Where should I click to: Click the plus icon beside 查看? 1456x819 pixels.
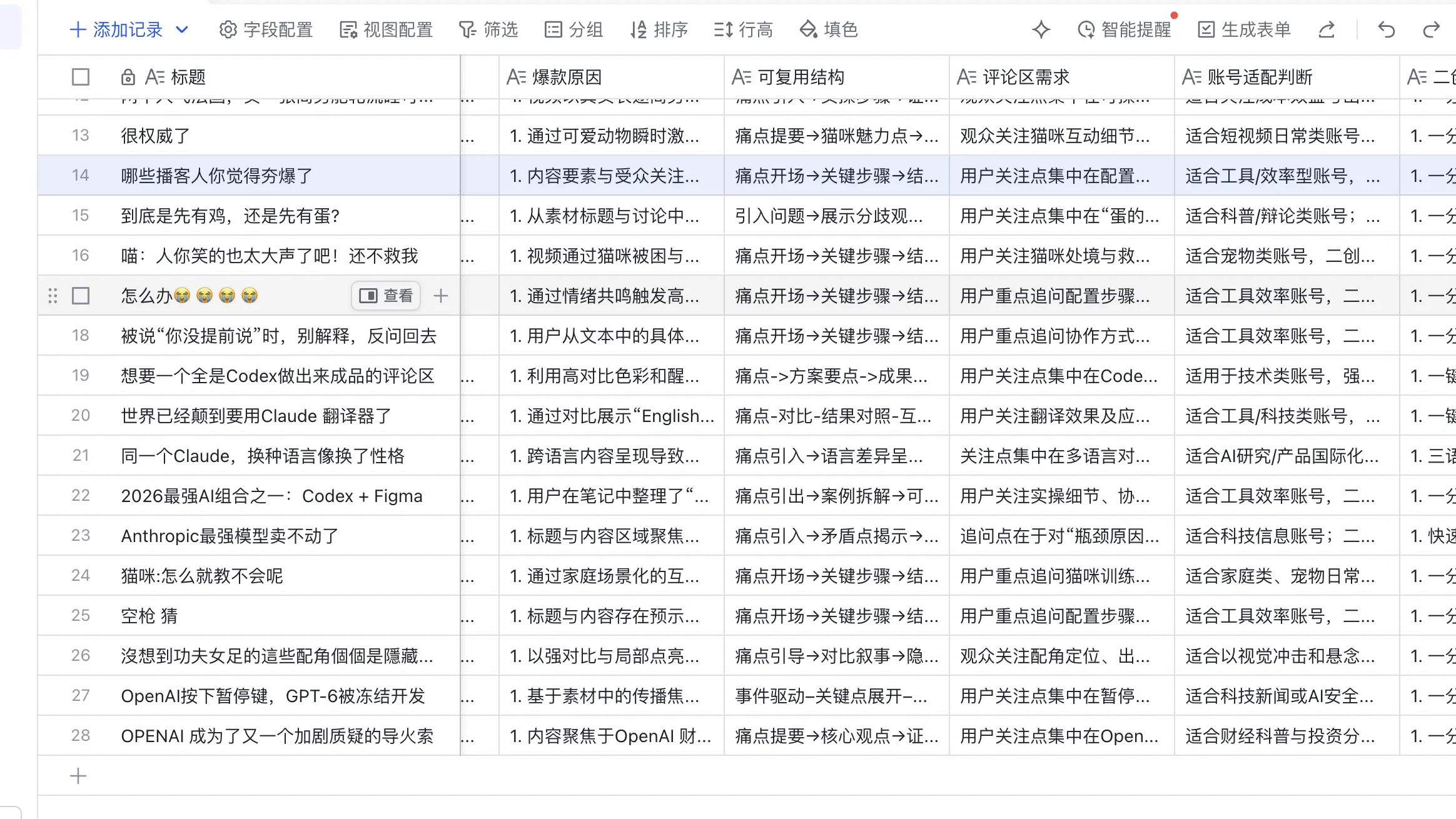tap(441, 296)
